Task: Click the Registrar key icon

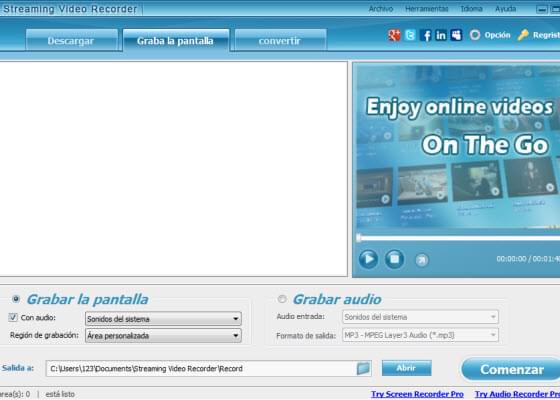Action: coord(523,35)
